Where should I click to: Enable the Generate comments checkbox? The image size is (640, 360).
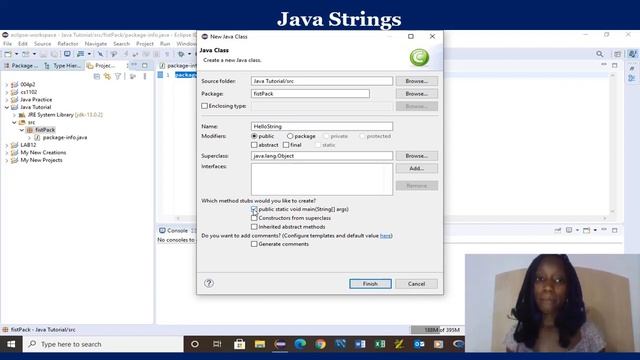pyautogui.click(x=254, y=244)
